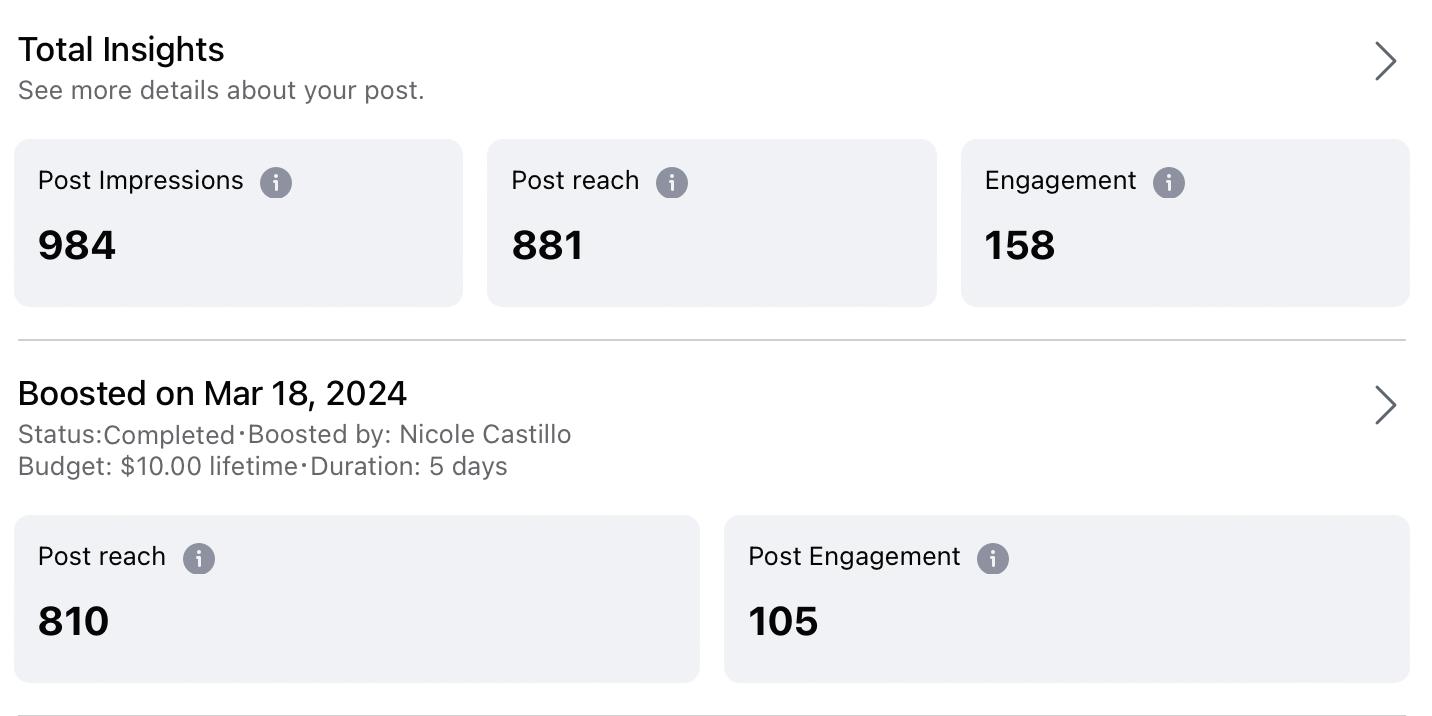The width and height of the screenshot is (1432, 716).
Task: Open boost details via the Boosted chevron
Action: (1385, 405)
